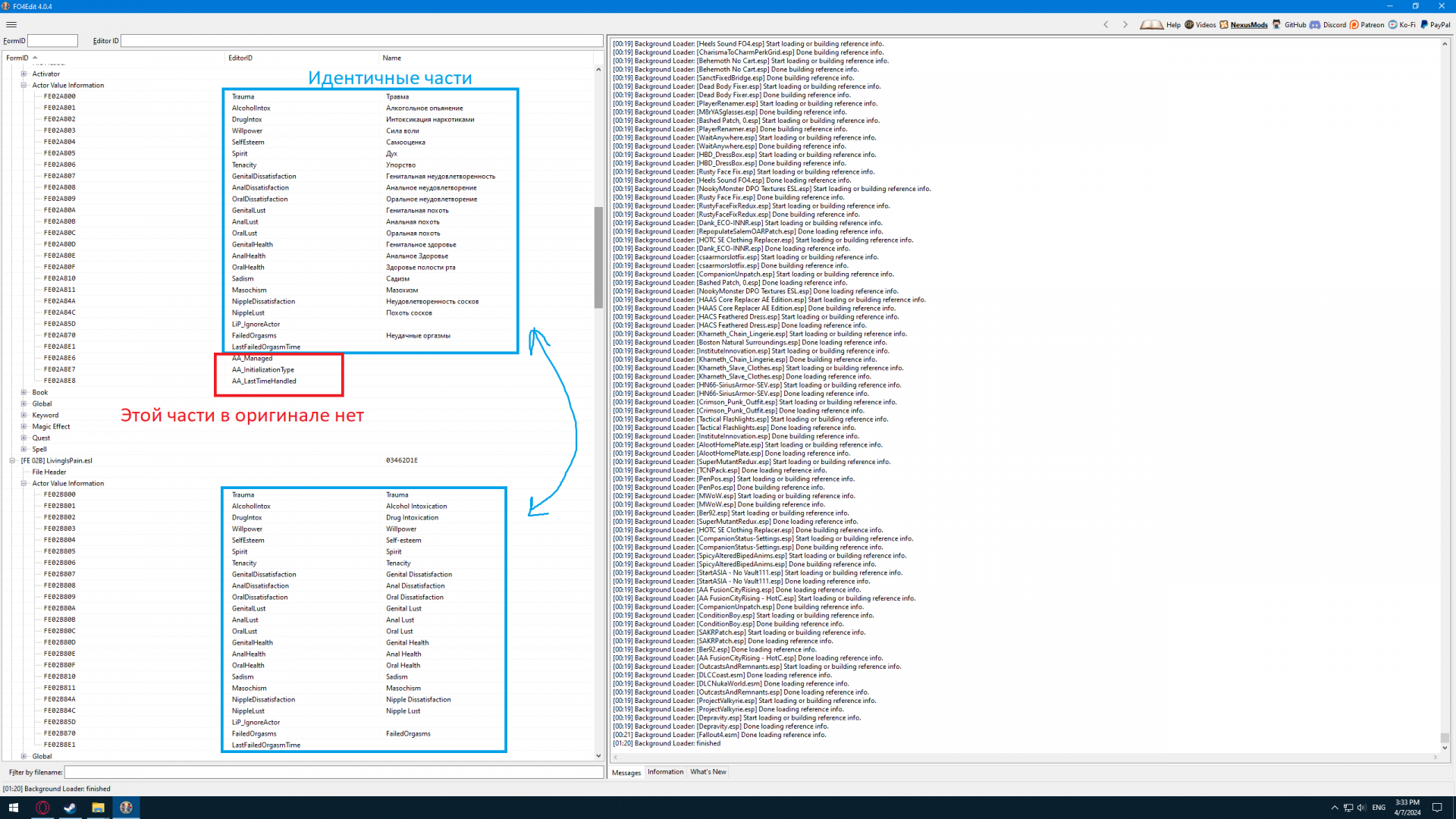Expand the Quest tree node

[24, 438]
